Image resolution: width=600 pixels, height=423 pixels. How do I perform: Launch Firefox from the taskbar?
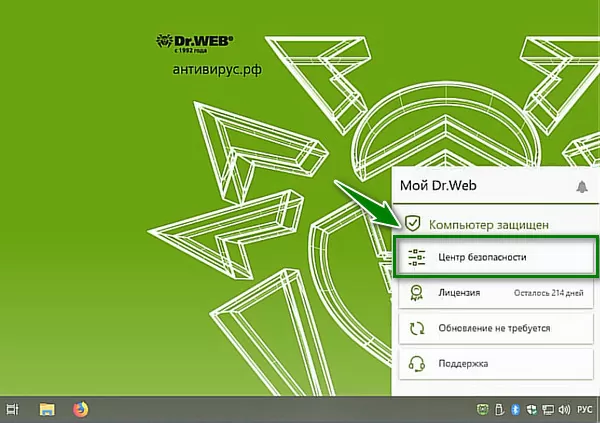(x=80, y=409)
